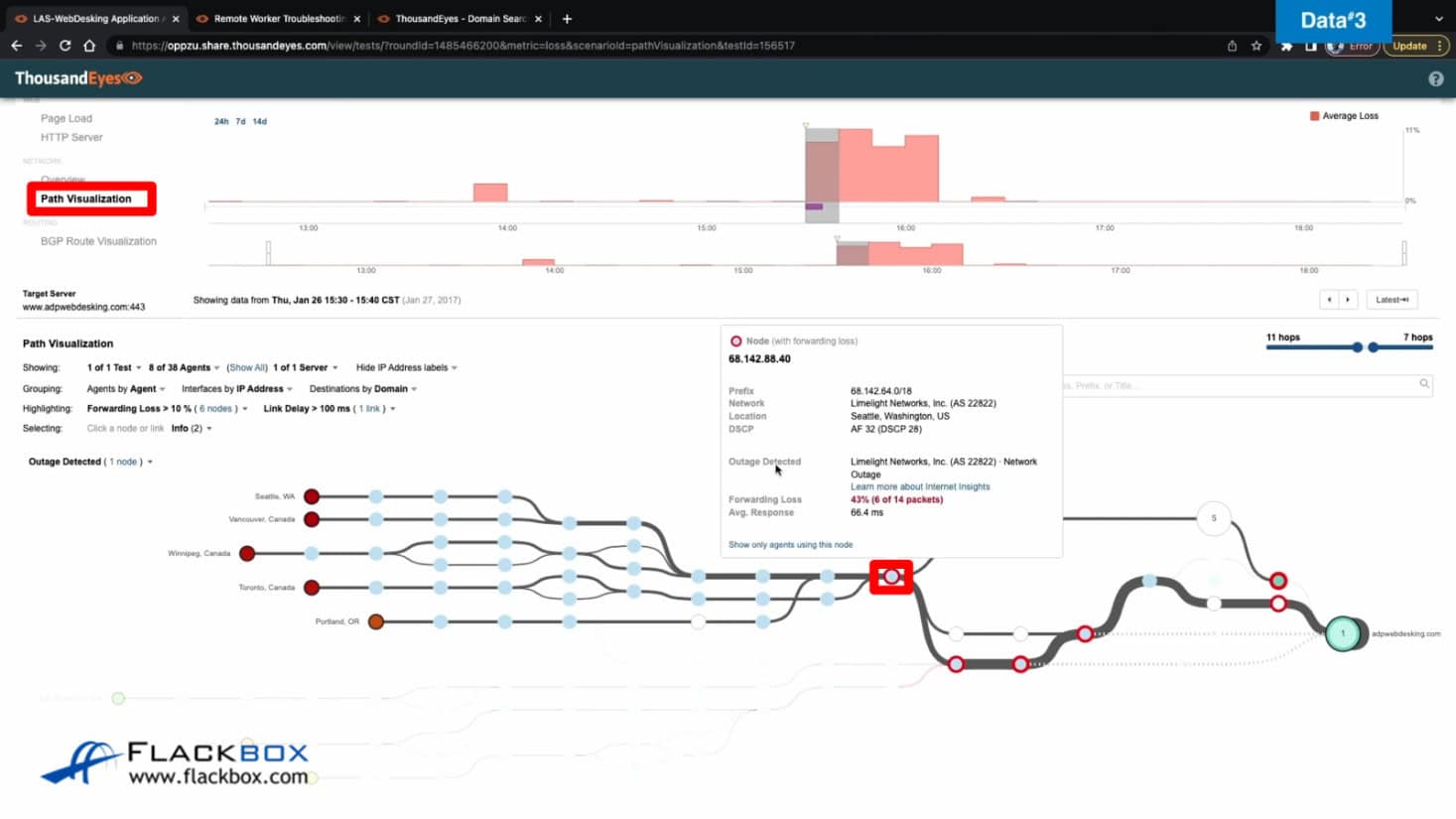Bookmark this page with star icon
Screen dimensions: 1456x819
point(1257,46)
